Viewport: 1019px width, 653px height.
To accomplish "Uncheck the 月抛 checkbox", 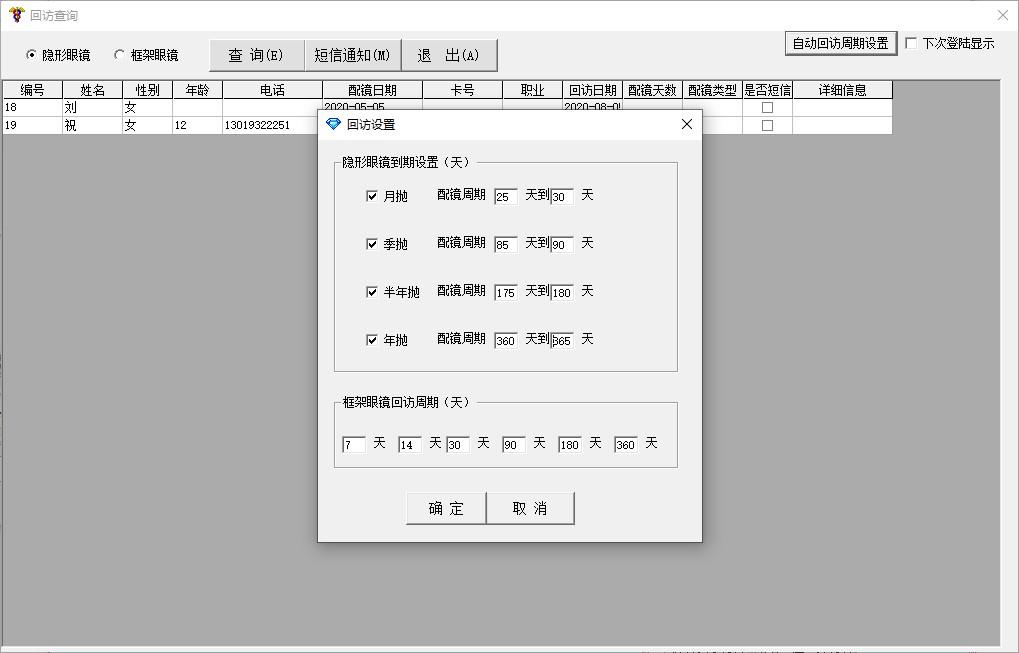I will [372, 196].
